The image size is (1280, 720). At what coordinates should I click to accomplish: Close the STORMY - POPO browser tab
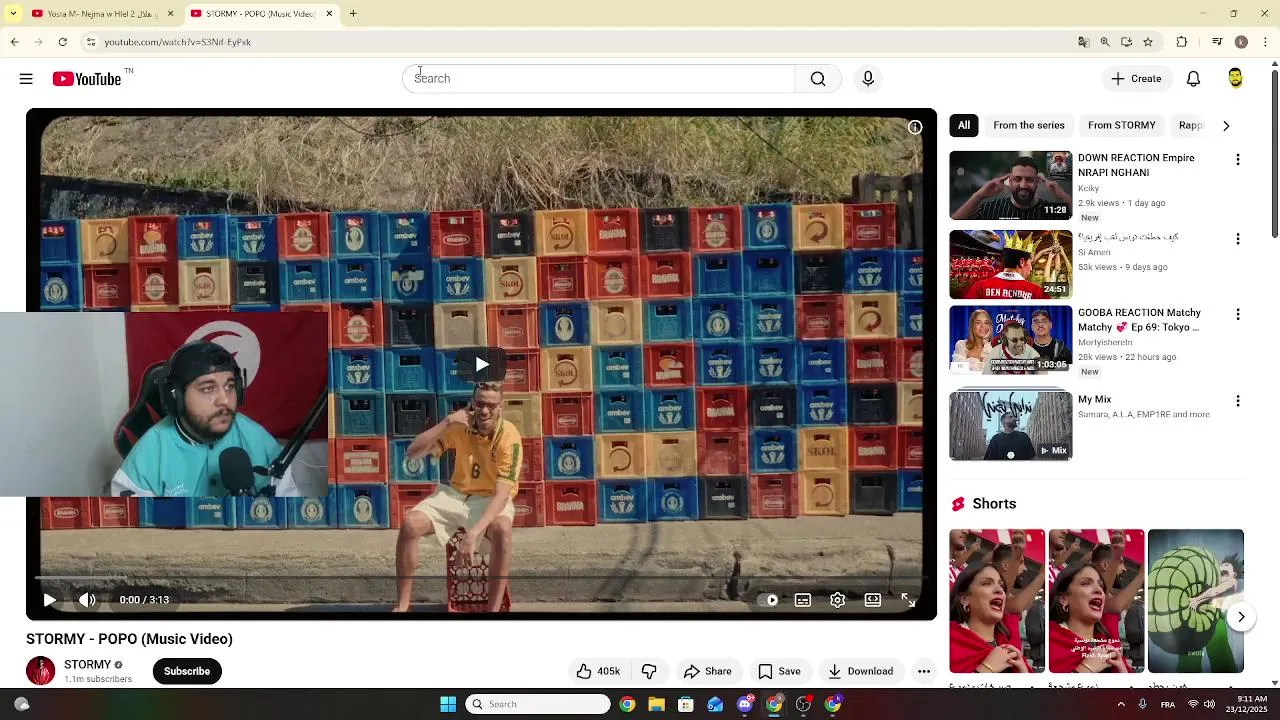[329, 14]
